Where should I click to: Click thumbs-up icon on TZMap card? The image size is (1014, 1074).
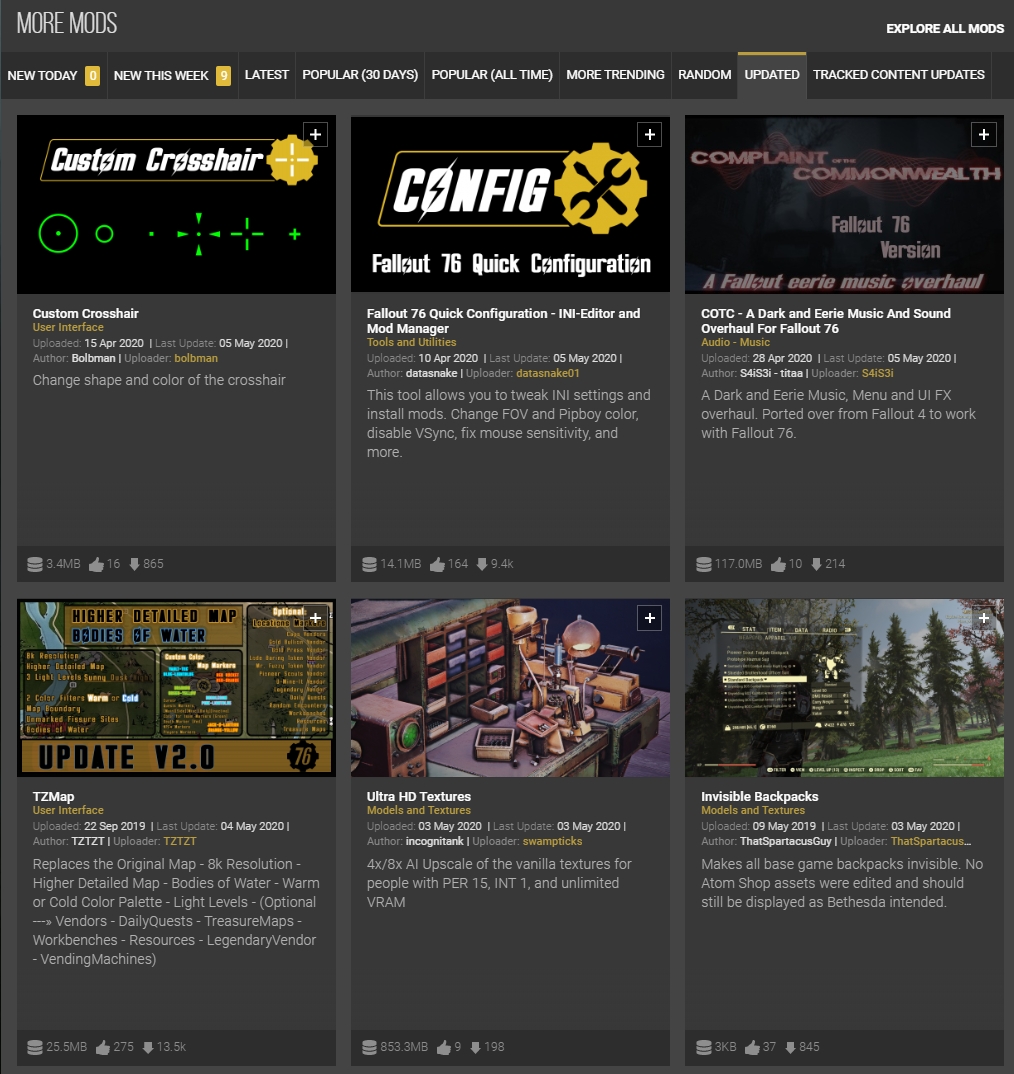(103, 1047)
